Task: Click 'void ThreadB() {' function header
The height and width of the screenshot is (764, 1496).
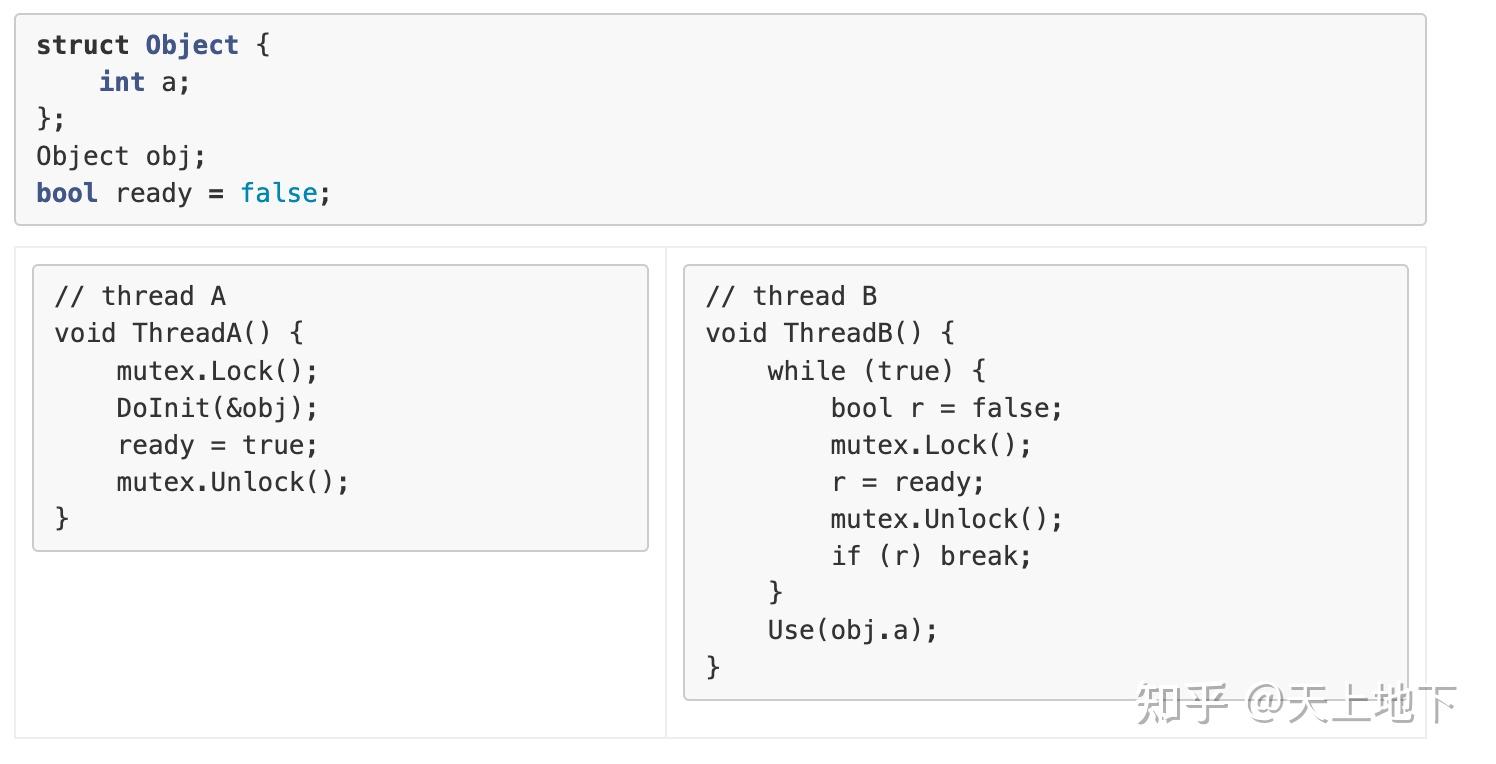Action: pos(829,333)
